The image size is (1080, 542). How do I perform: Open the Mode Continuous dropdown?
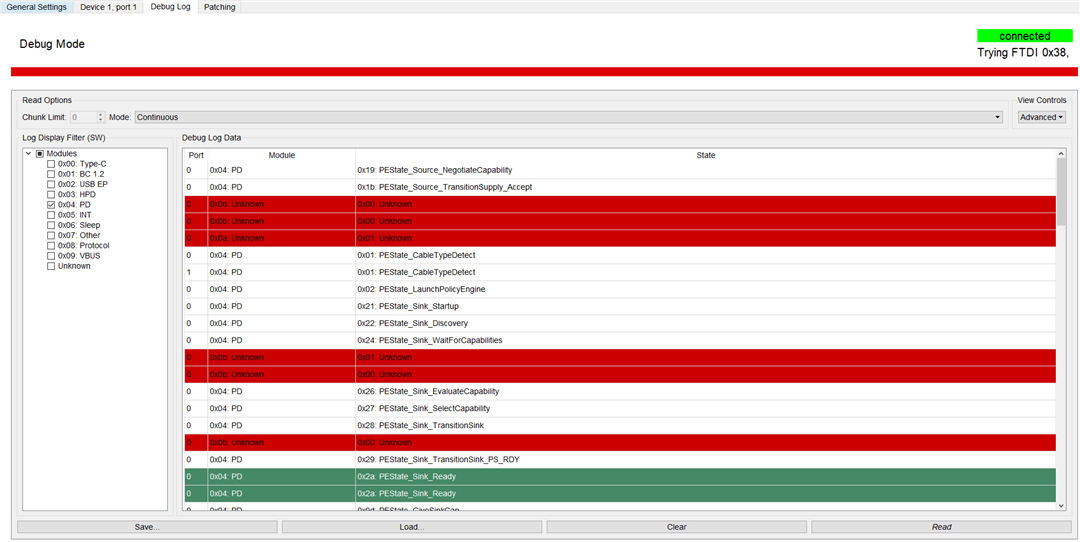point(569,117)
